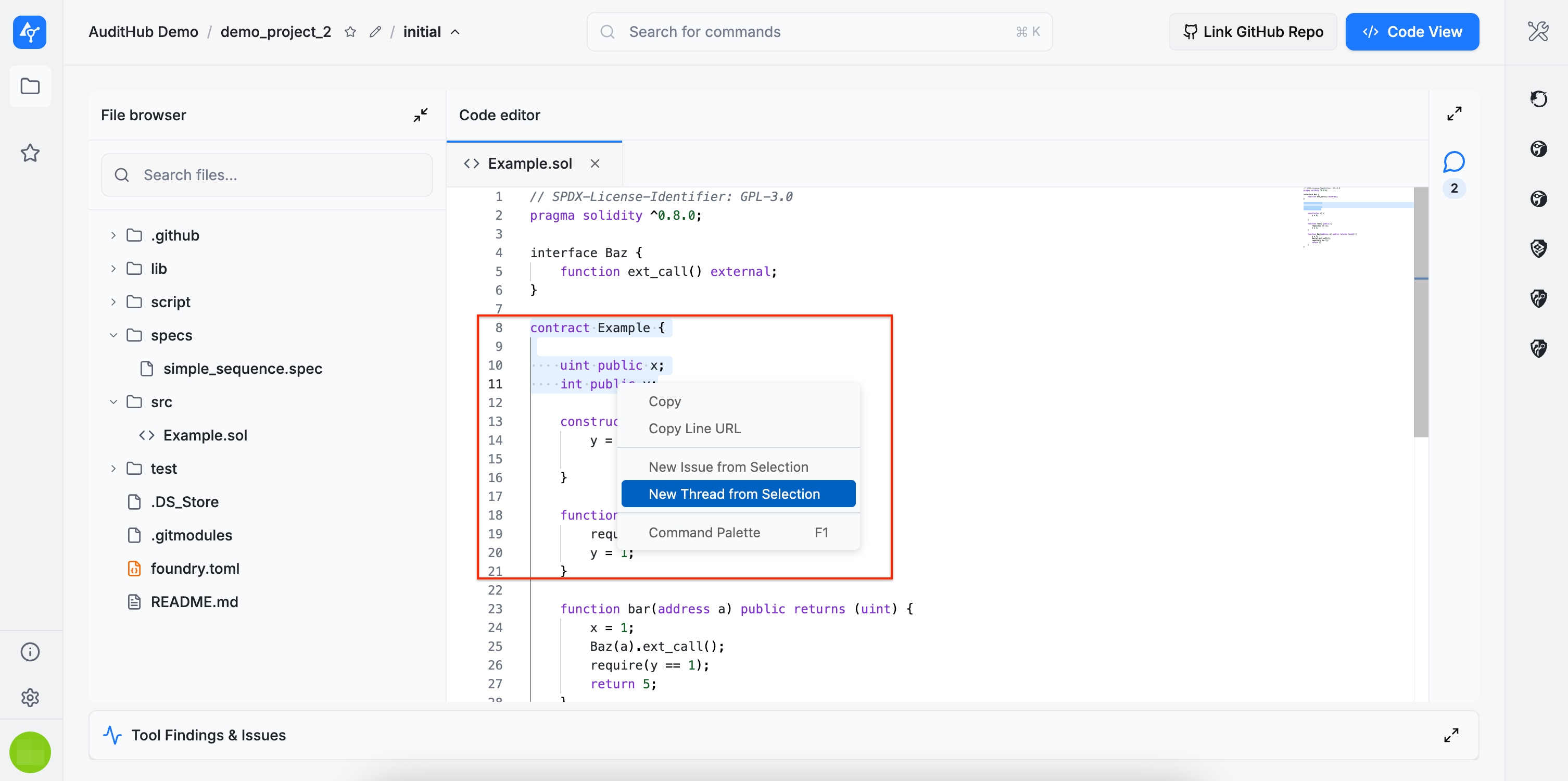Open favorites star in left sidebar
The height and width of the screenshot is (781, 1568).
click(x=30, y=153)
